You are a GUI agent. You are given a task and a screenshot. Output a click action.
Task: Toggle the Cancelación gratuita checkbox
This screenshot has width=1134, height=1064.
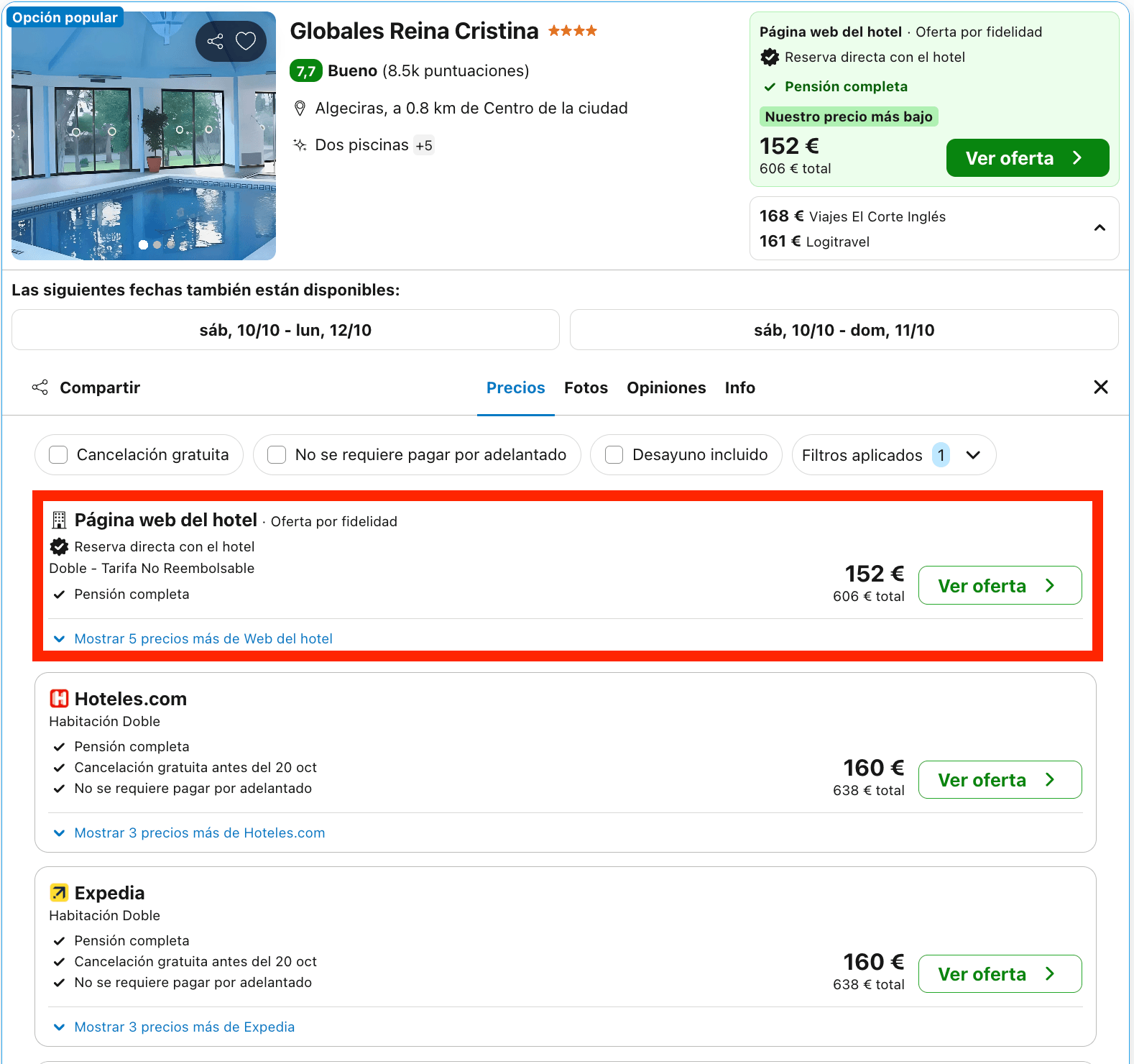click(58, 455)
